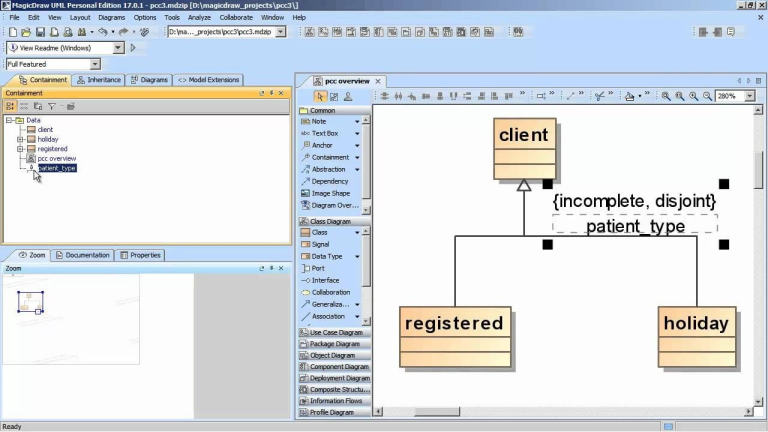Viewport: 768px width, 432px height.
Task: Click the diagram's horizontal scrollbar thumb
Action: [x=437, y=412]
